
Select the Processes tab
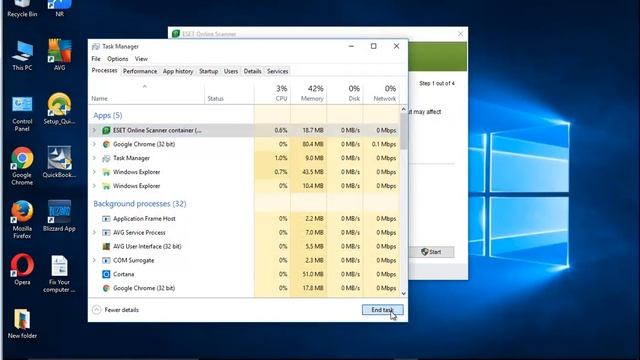[104, 71]
